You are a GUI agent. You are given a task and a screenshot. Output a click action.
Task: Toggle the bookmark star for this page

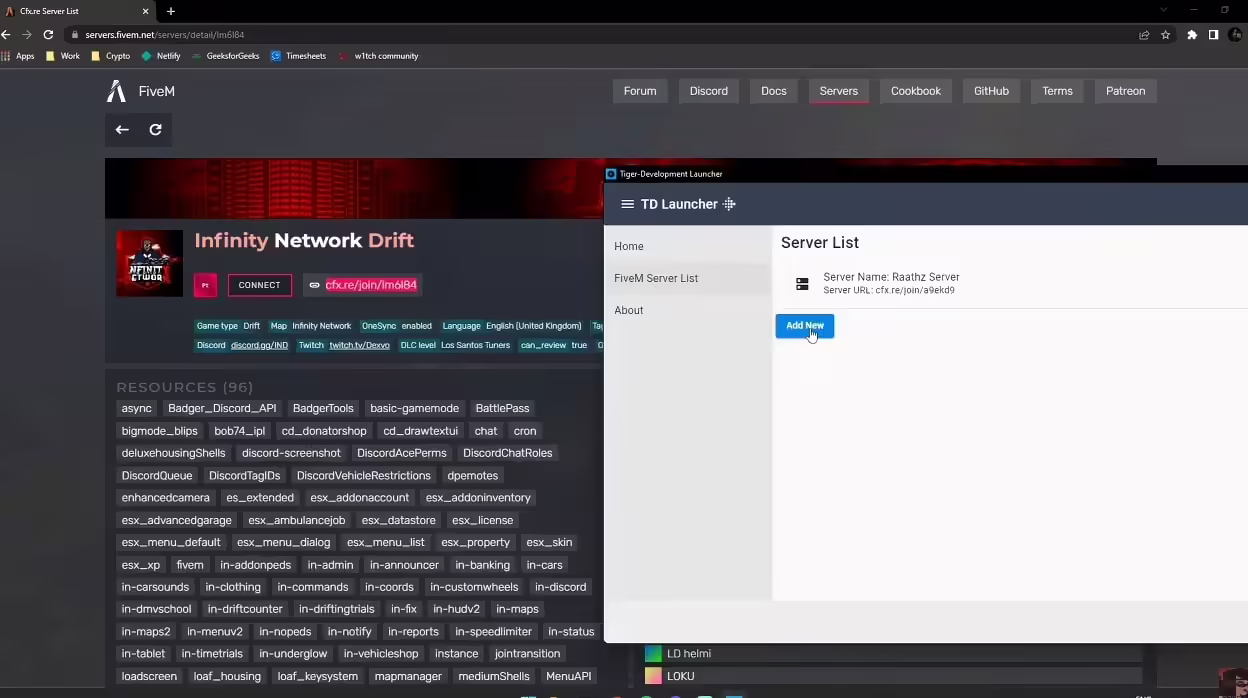(x=1166, y=33)
